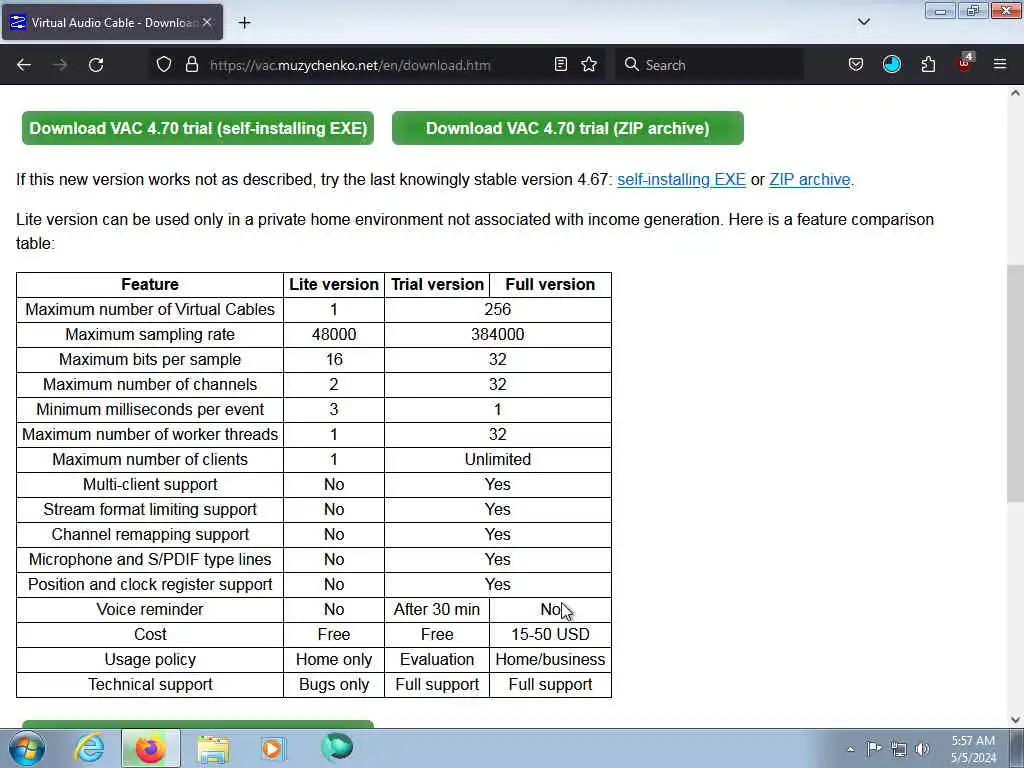This screenshot has width=1024, height=768.
Task: Open the media player taskbar icon
Action: coord(273,748)
